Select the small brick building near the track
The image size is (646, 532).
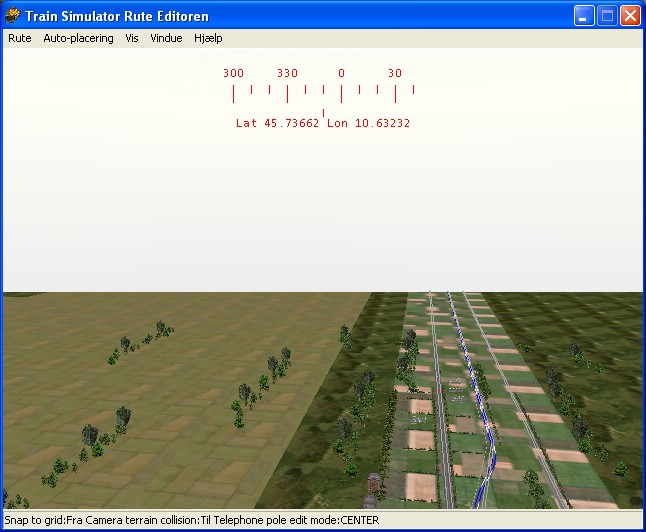click(373, 484)
